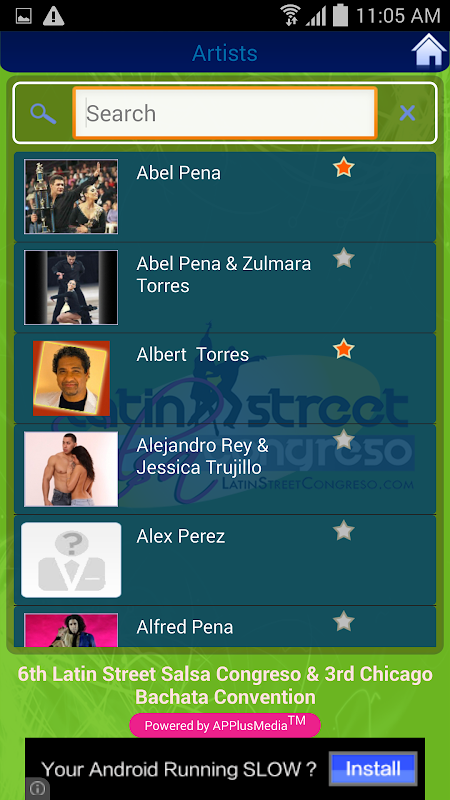The height and width of the screenshot is (800, 450).
Task: Click Powered by APPlusMedia badge
Action: [225, 725]
